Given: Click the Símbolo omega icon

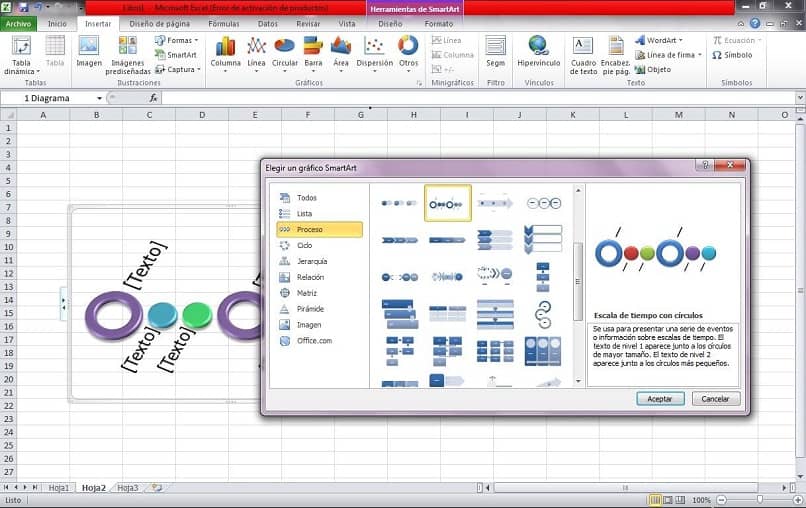Looking at the screenshot, I should (717, 55).
